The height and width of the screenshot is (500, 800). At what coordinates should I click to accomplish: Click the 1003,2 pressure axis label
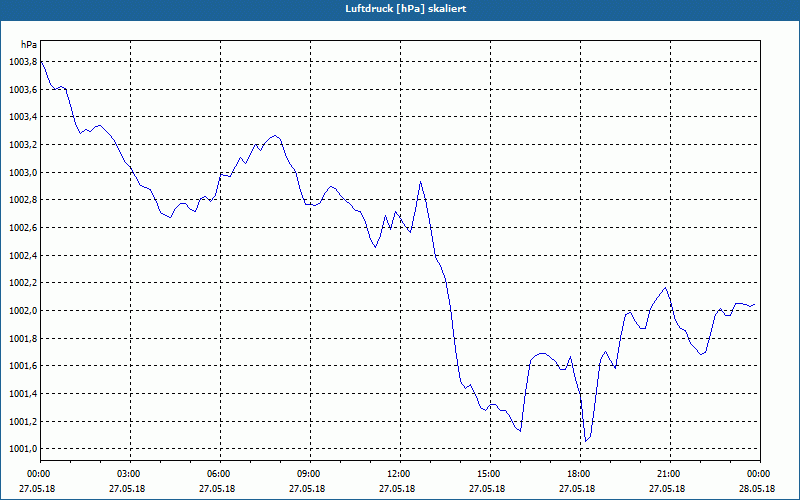click(x=23, y=145)
